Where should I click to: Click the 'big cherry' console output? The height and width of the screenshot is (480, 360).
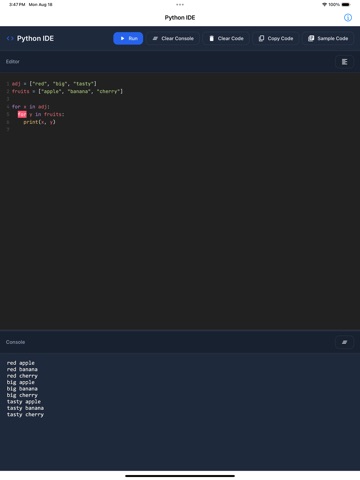(22, 395)
